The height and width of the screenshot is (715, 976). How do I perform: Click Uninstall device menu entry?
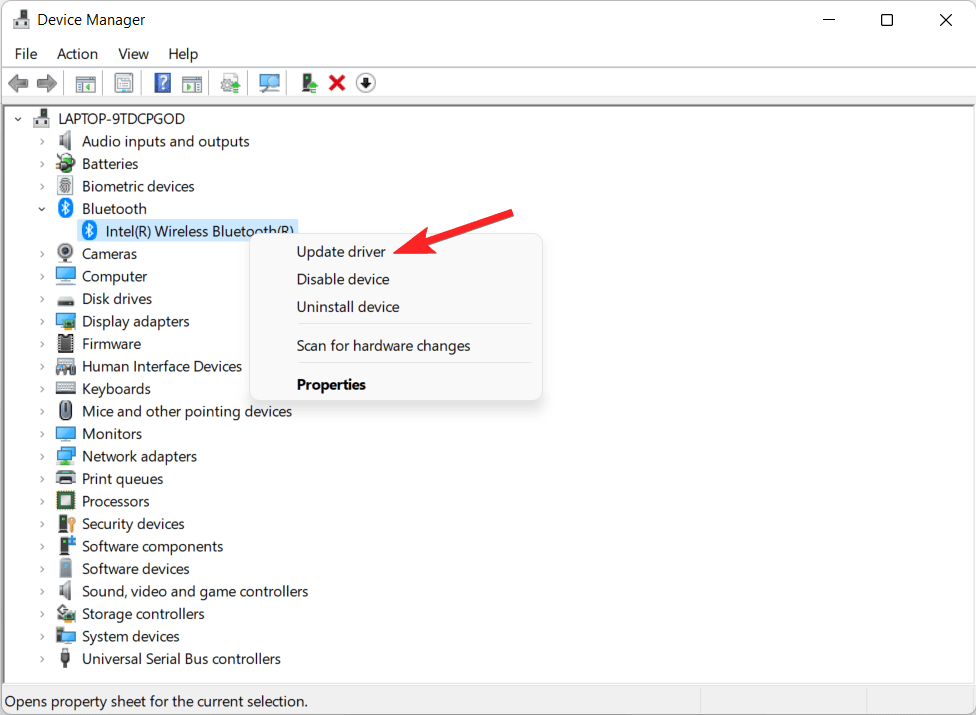point(348,307)
